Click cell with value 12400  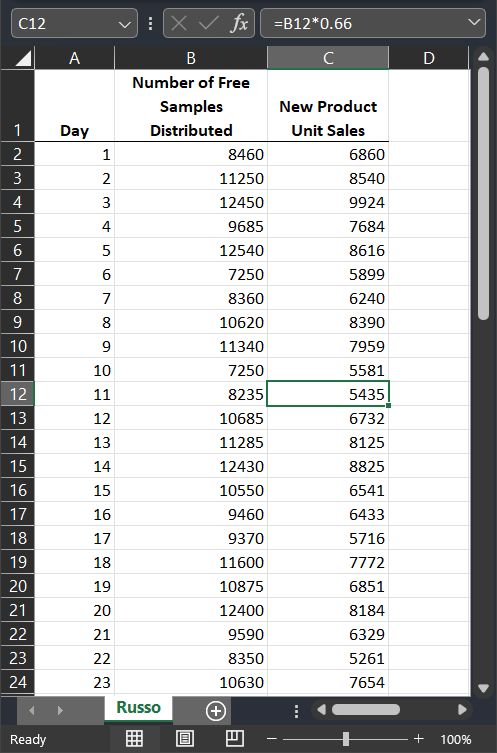click(191, 610)
